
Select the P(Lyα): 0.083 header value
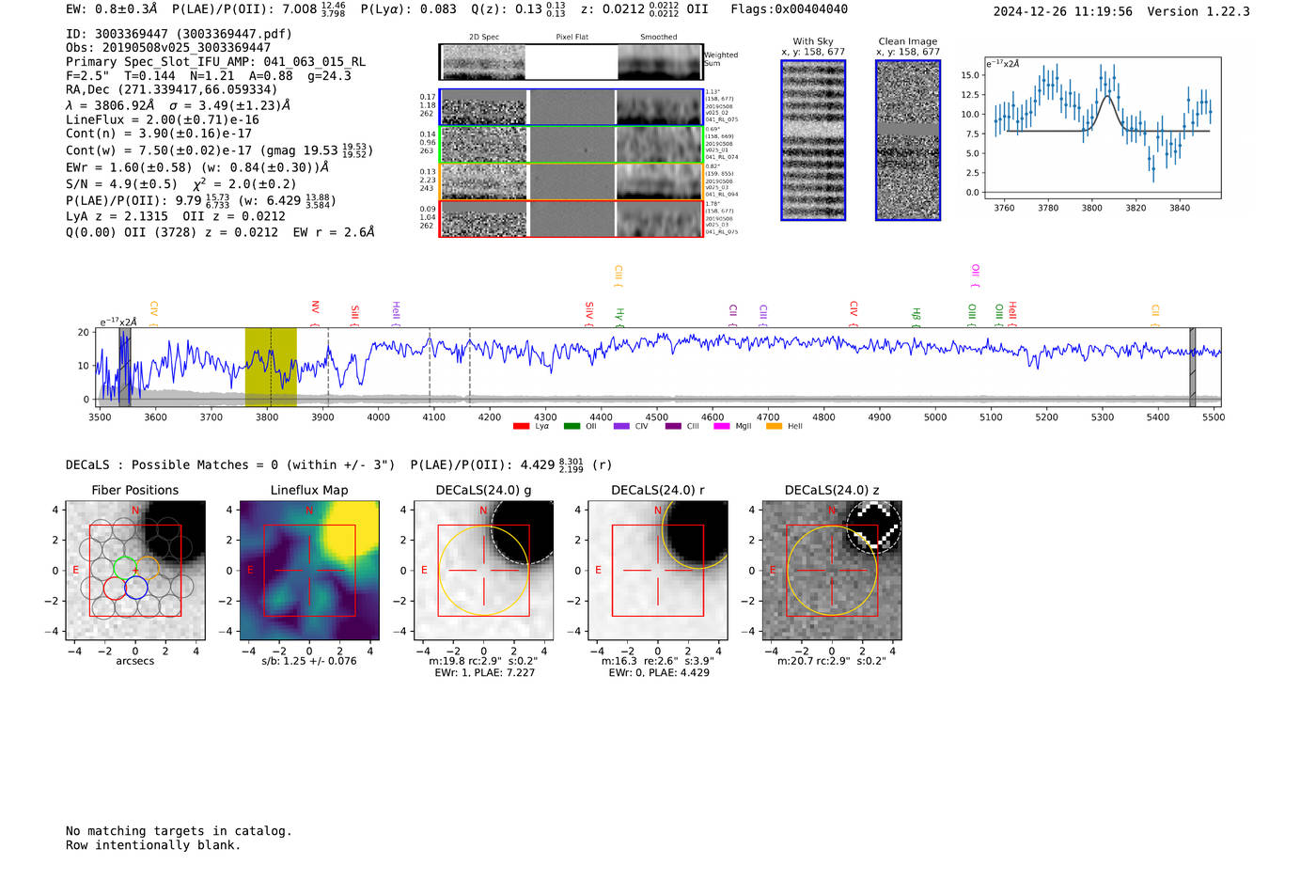click(408, 9)
